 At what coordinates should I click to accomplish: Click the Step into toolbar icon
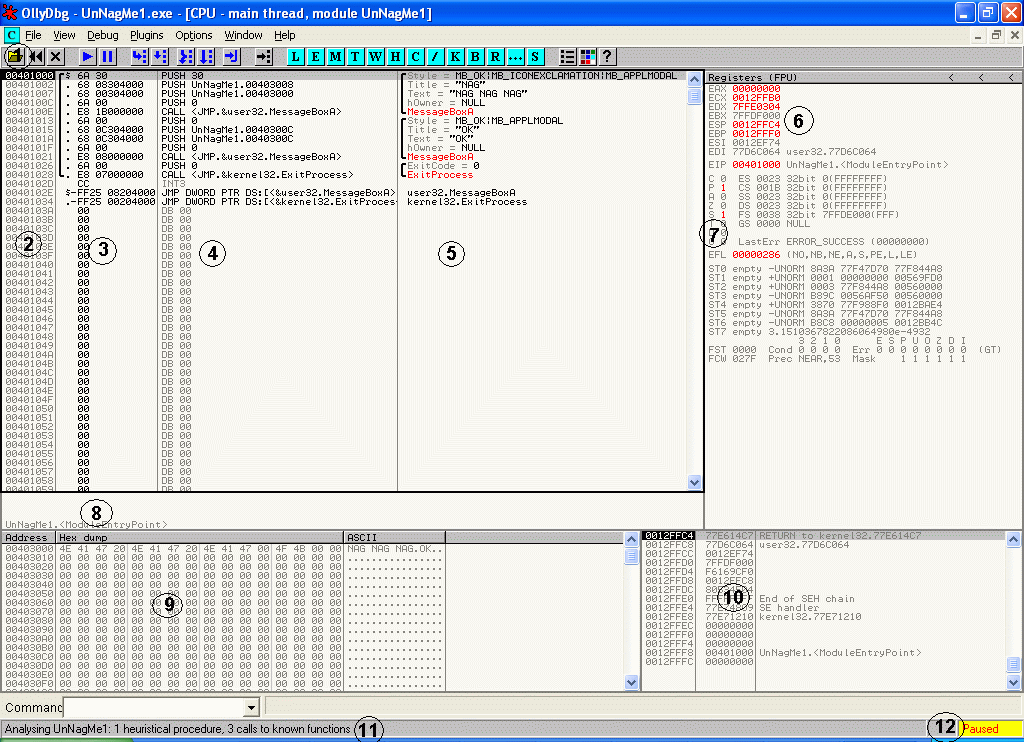139,57
